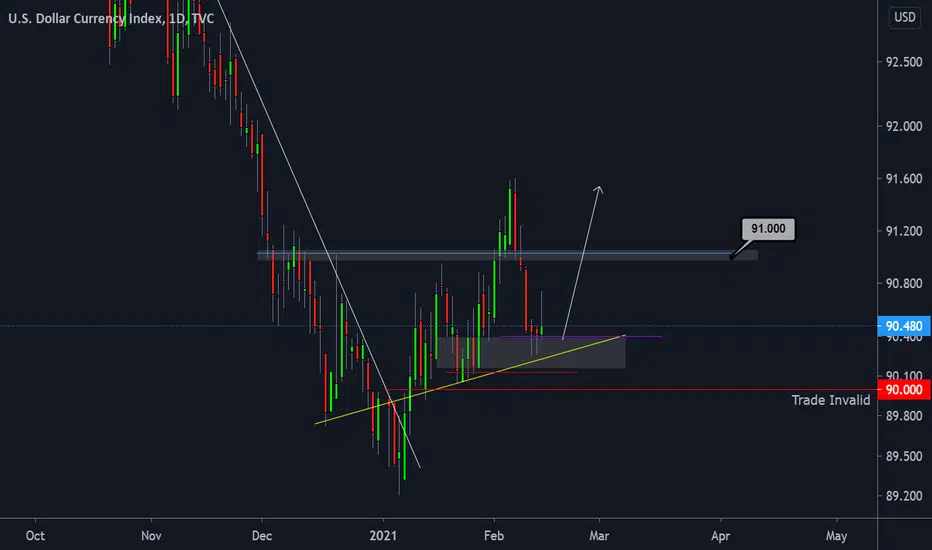Click the 89.200 price axis label

tap(903, 496)
